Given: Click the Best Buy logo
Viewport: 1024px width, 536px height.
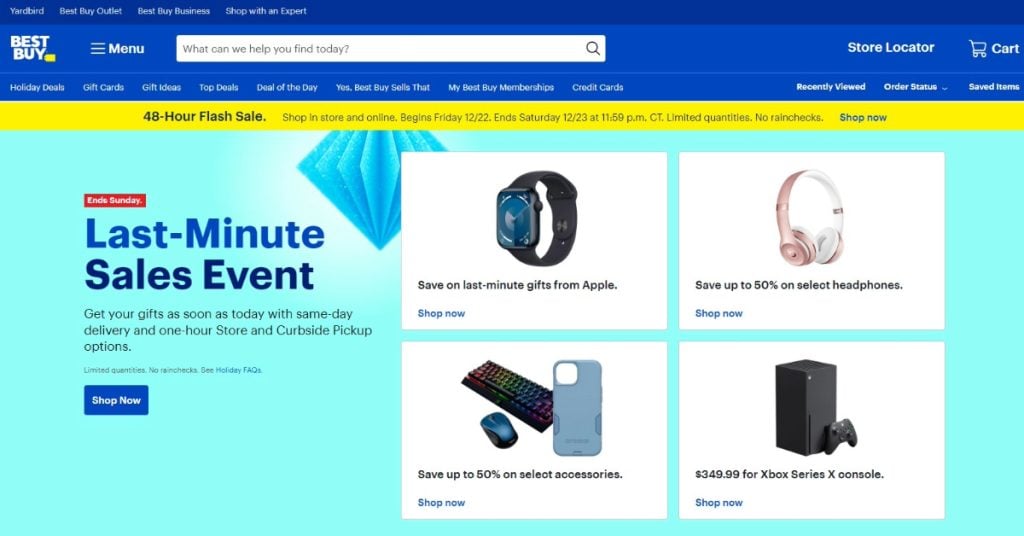Looking at the screenshot, I should tap(33, 48).
